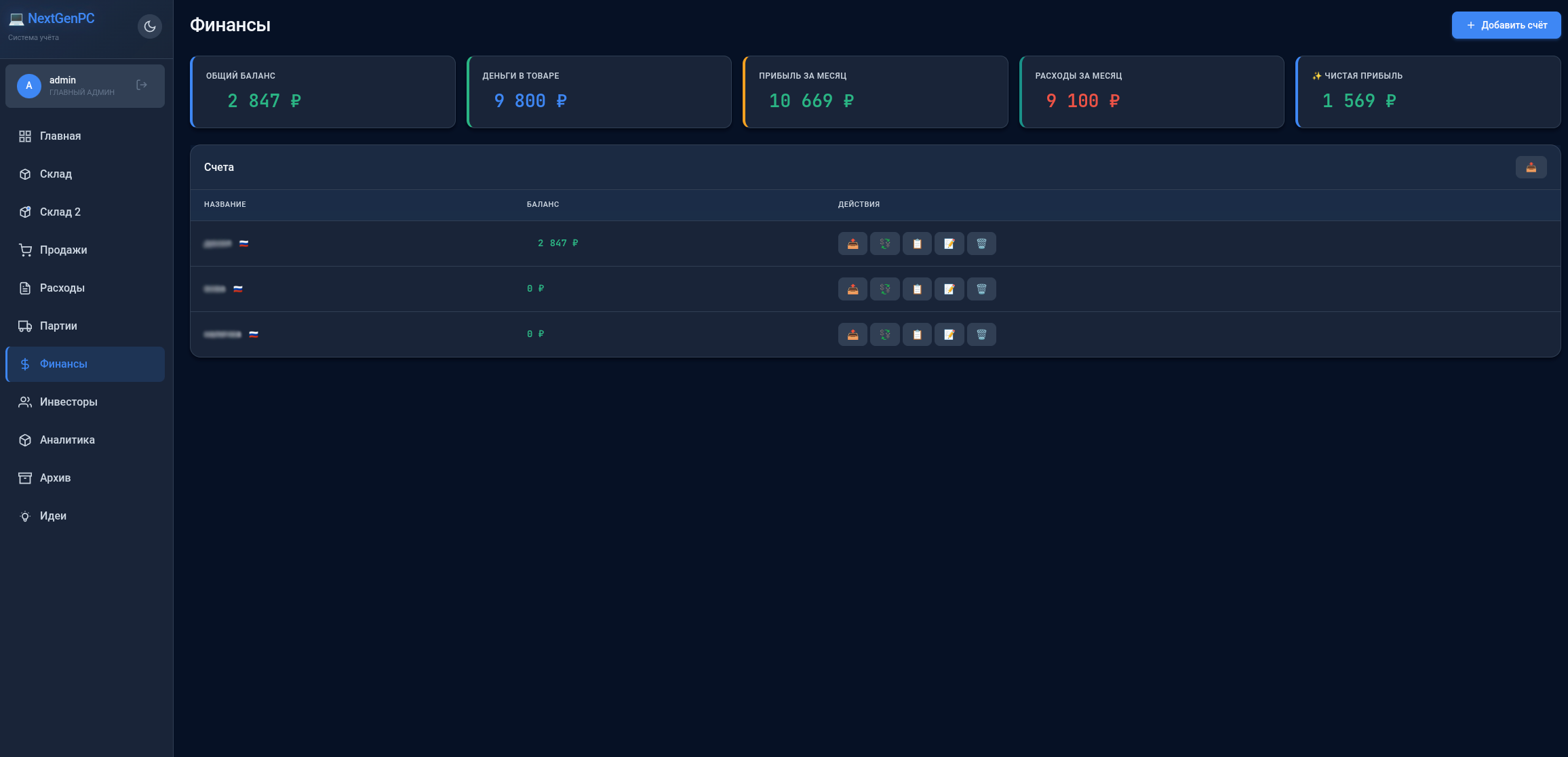
Task: Click the Баланс column header
Action: tap(543, 204)
